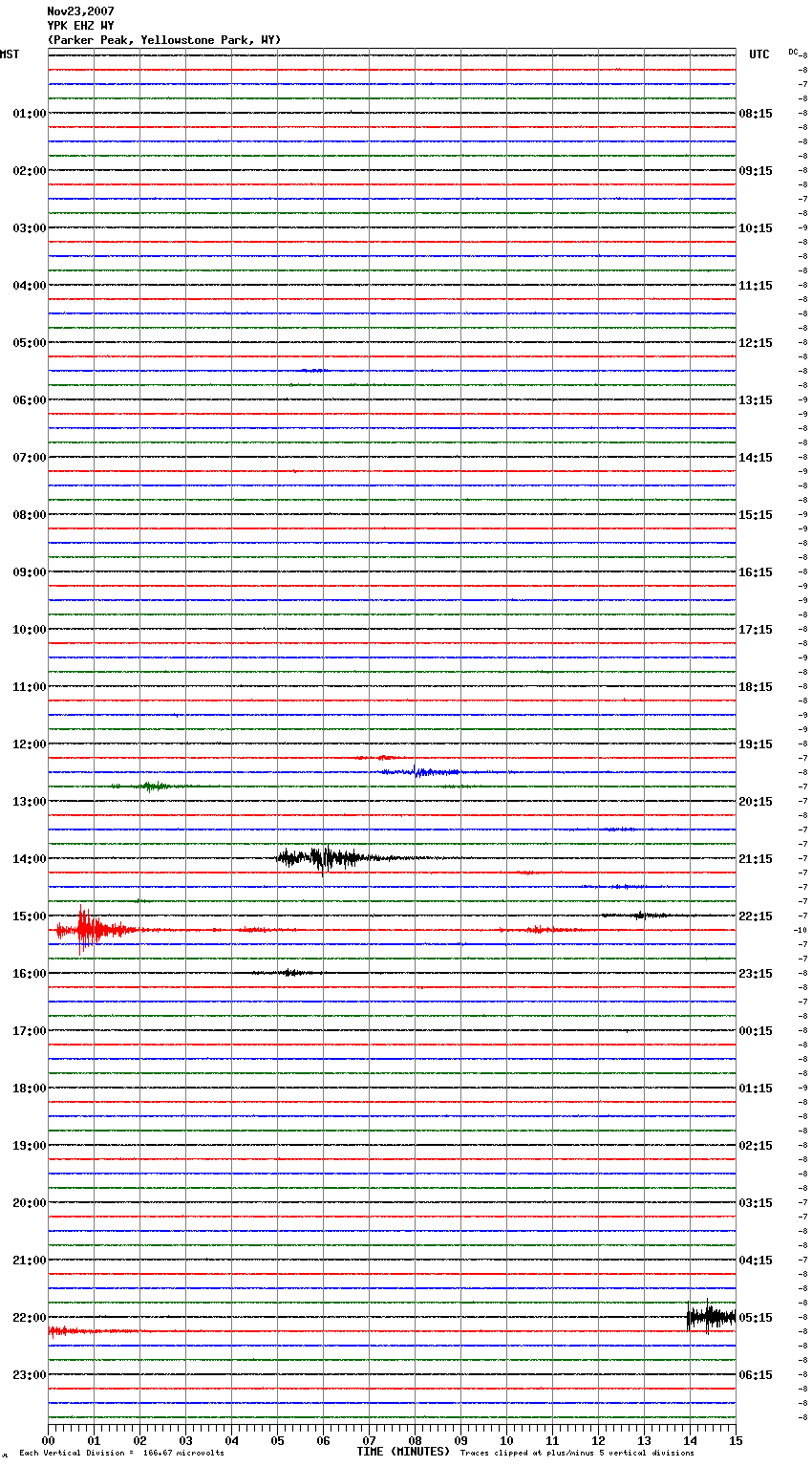Select the 16:00 MST time label
The image size is (812, 1466).
click(30, 974)
